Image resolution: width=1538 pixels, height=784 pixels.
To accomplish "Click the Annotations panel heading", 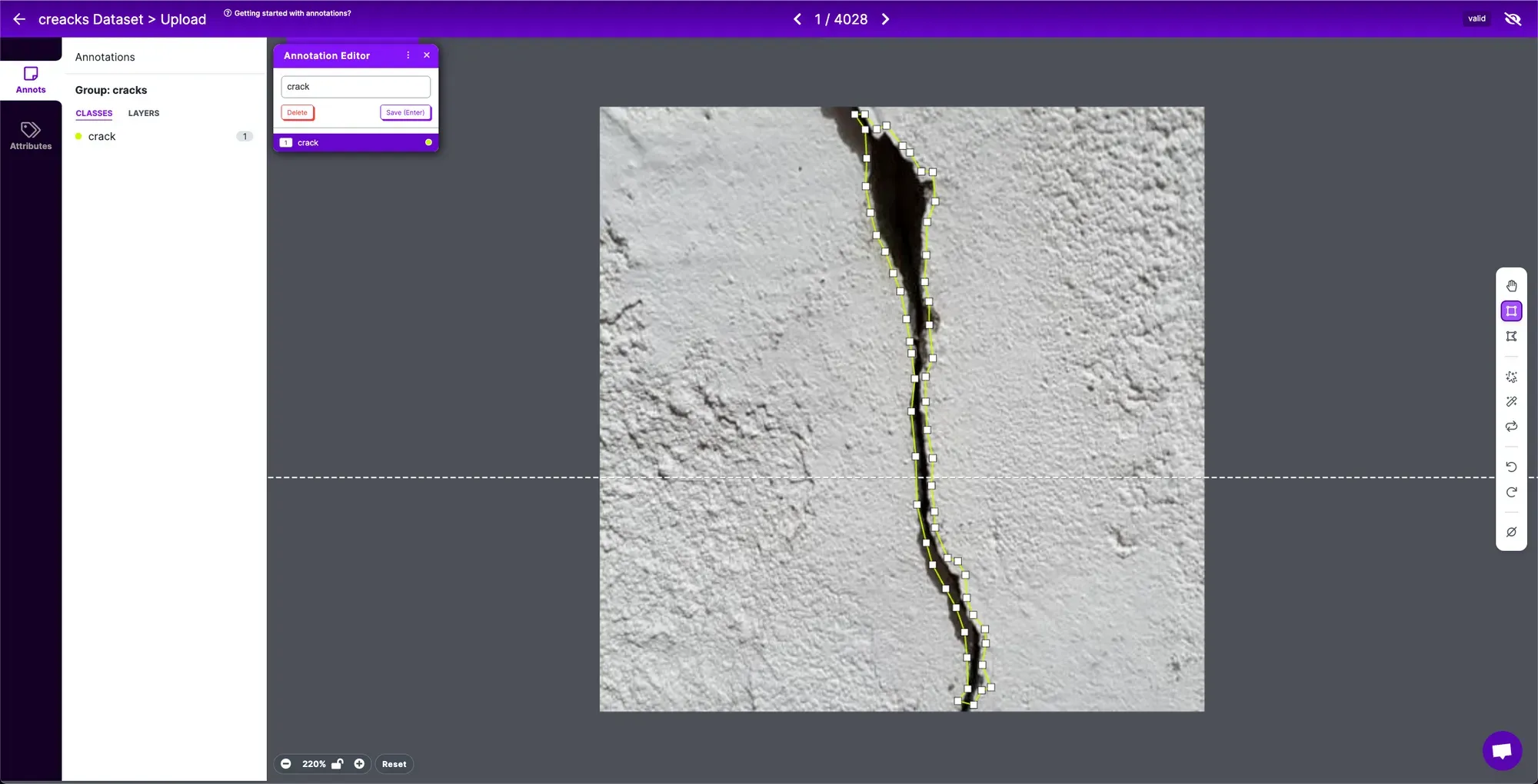I will tap(105, 57).
